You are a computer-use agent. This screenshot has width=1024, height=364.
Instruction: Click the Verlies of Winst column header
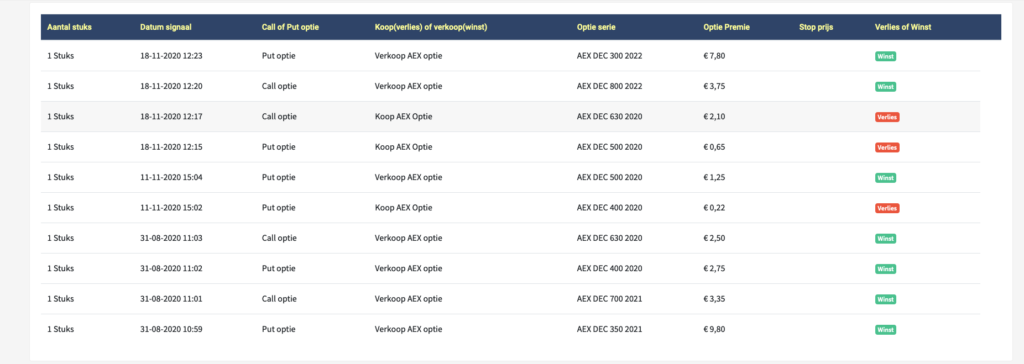point(903,27)
